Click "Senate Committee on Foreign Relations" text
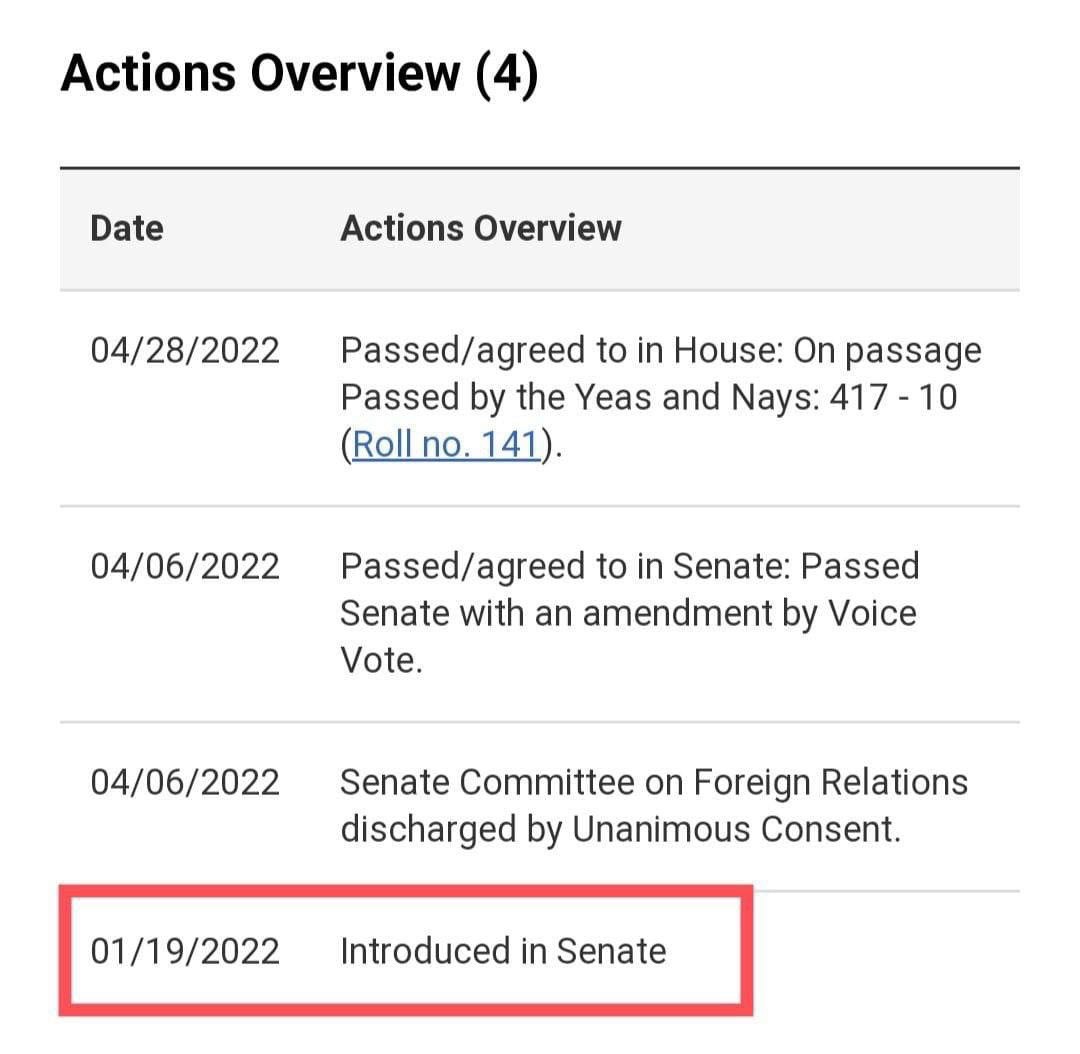 (x=654, y=782)
